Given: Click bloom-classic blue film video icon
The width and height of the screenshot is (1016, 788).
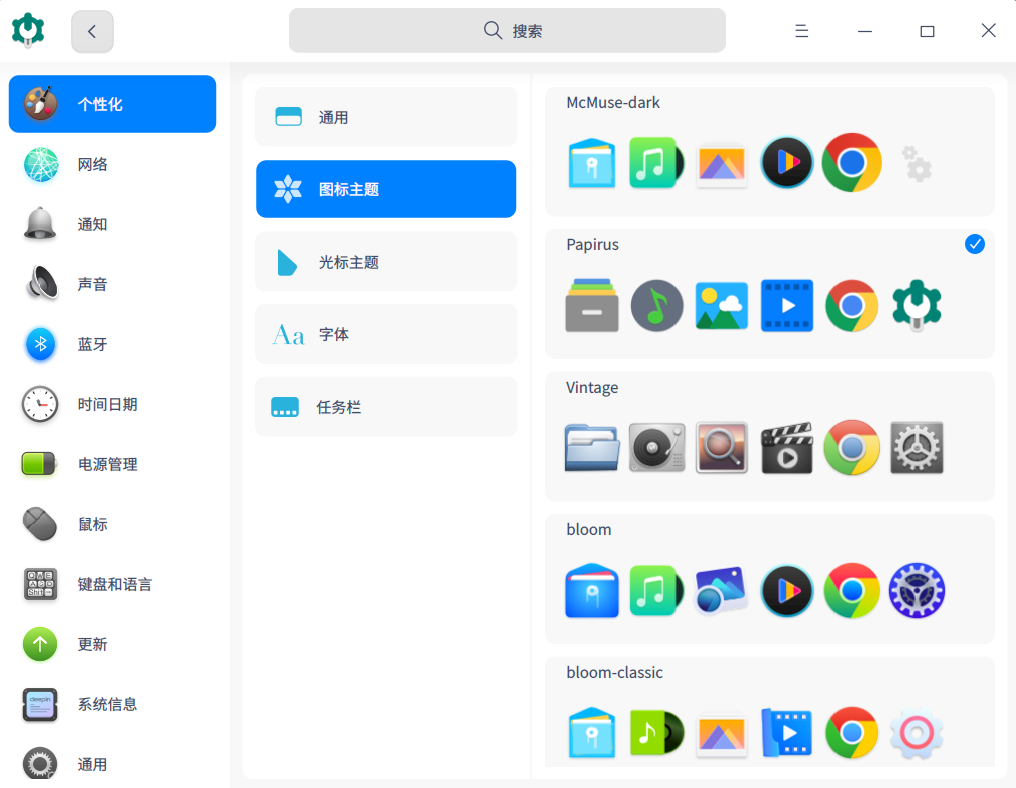Looking at the screenshot, I should pyautogui.click(x=787, y=733).
